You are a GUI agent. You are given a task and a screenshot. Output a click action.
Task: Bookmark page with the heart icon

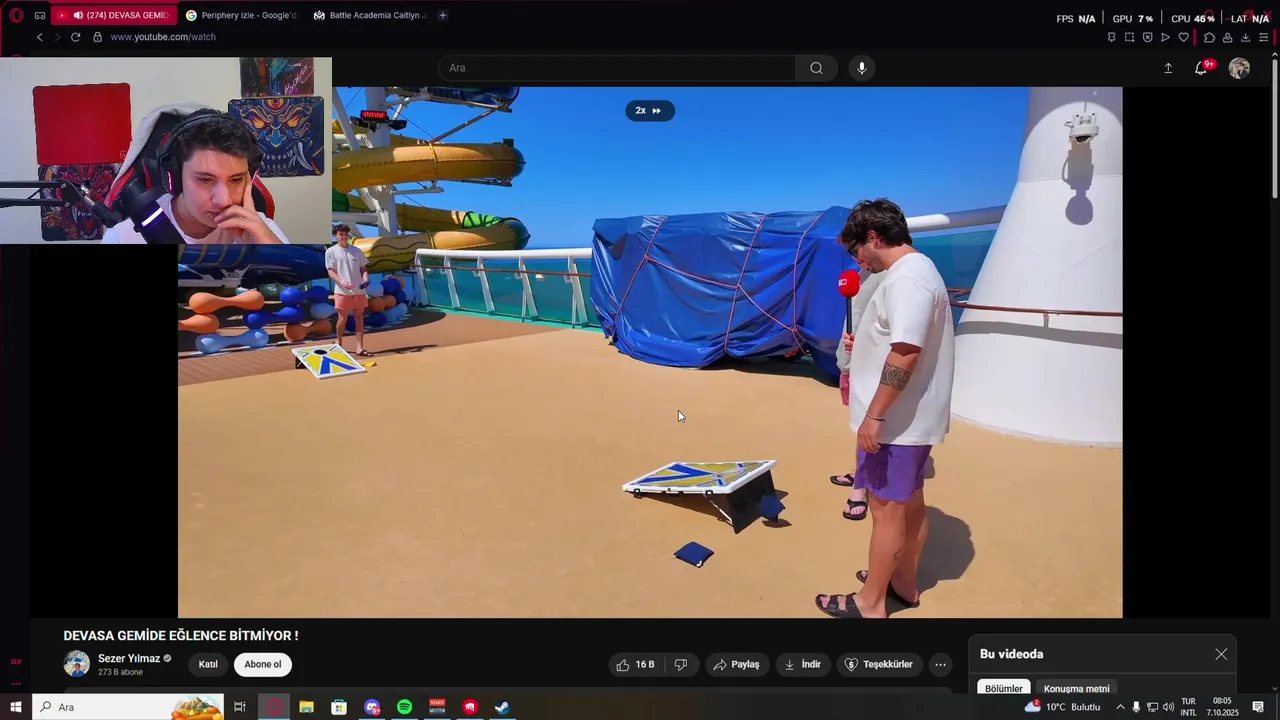(1184, 37)
